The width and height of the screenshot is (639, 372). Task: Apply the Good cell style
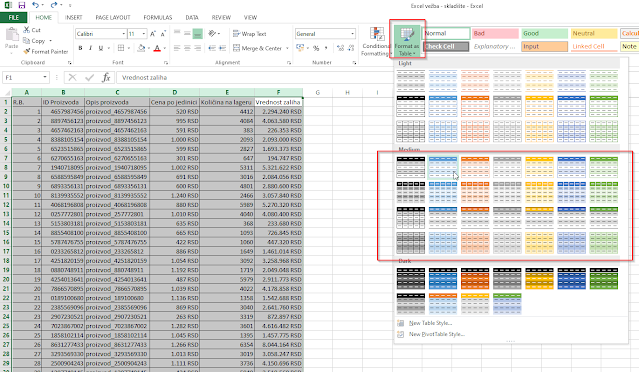pos(544,33)
